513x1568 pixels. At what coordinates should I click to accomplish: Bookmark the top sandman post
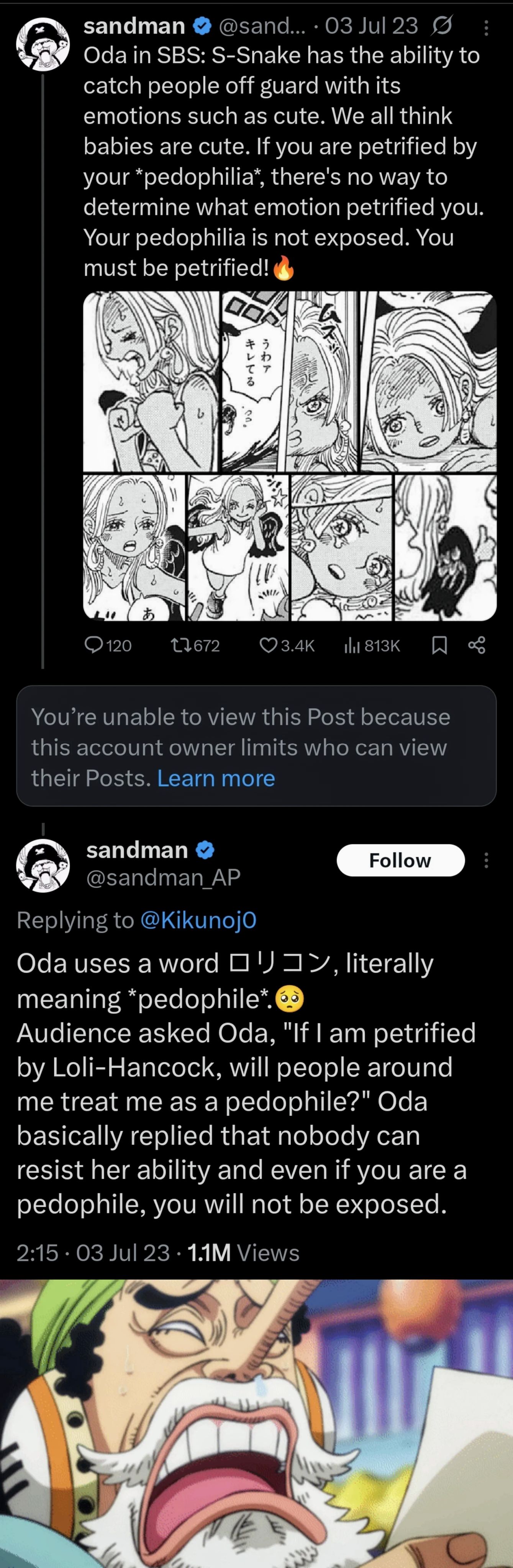439,645
